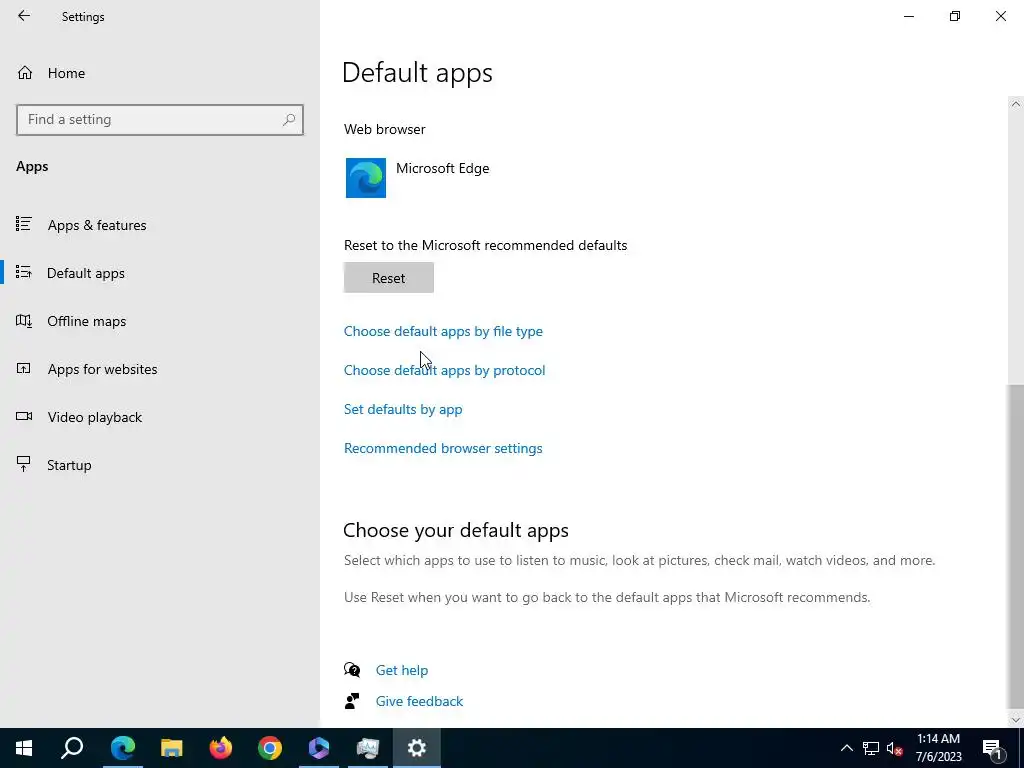Open the monitor app icon next to Settings
Viewport: 1024px width, 768px height.
[x=368, y=748]
